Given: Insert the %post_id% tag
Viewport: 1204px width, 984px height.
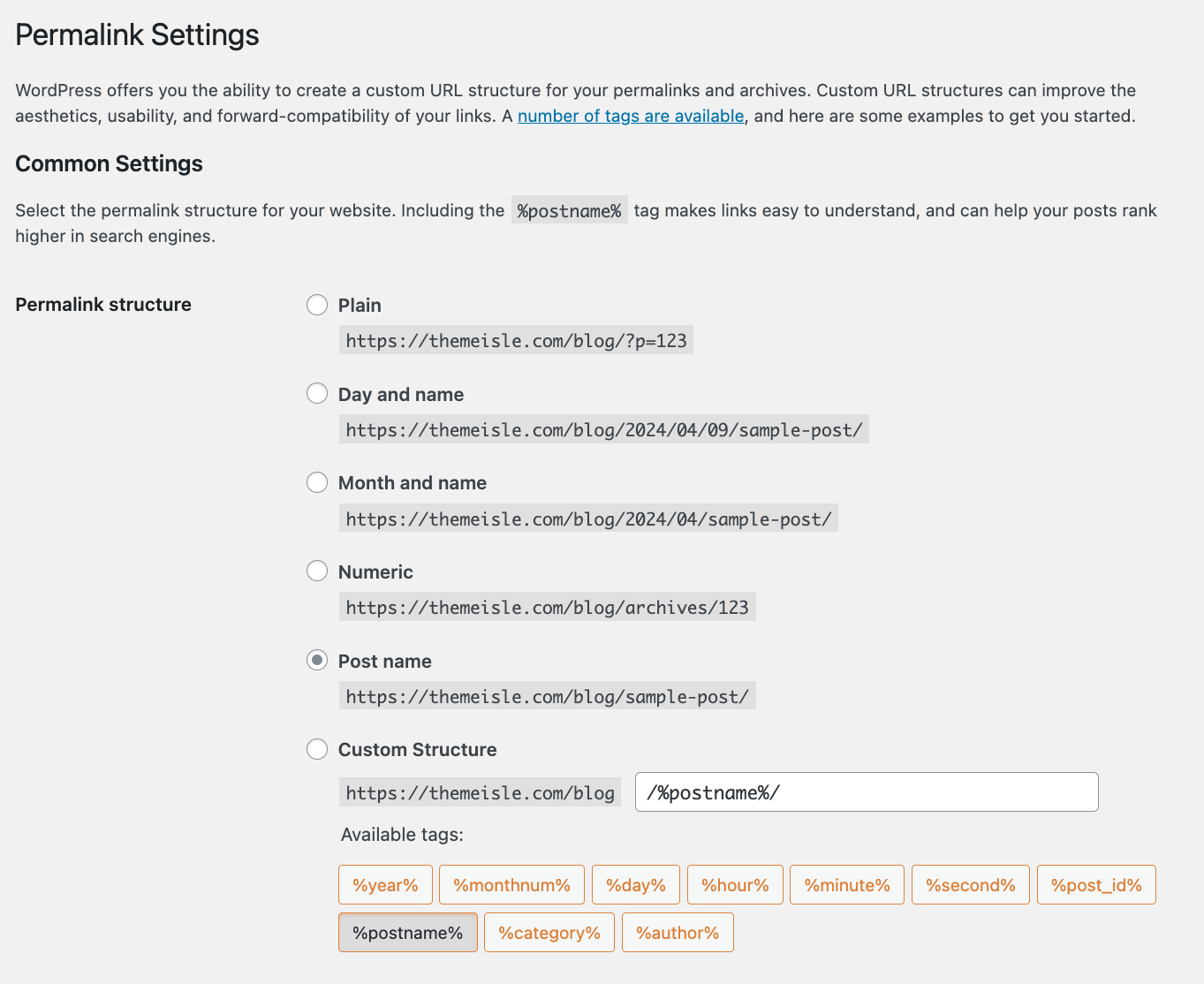Looking at the screenshot, I should tap(1096, 884).
